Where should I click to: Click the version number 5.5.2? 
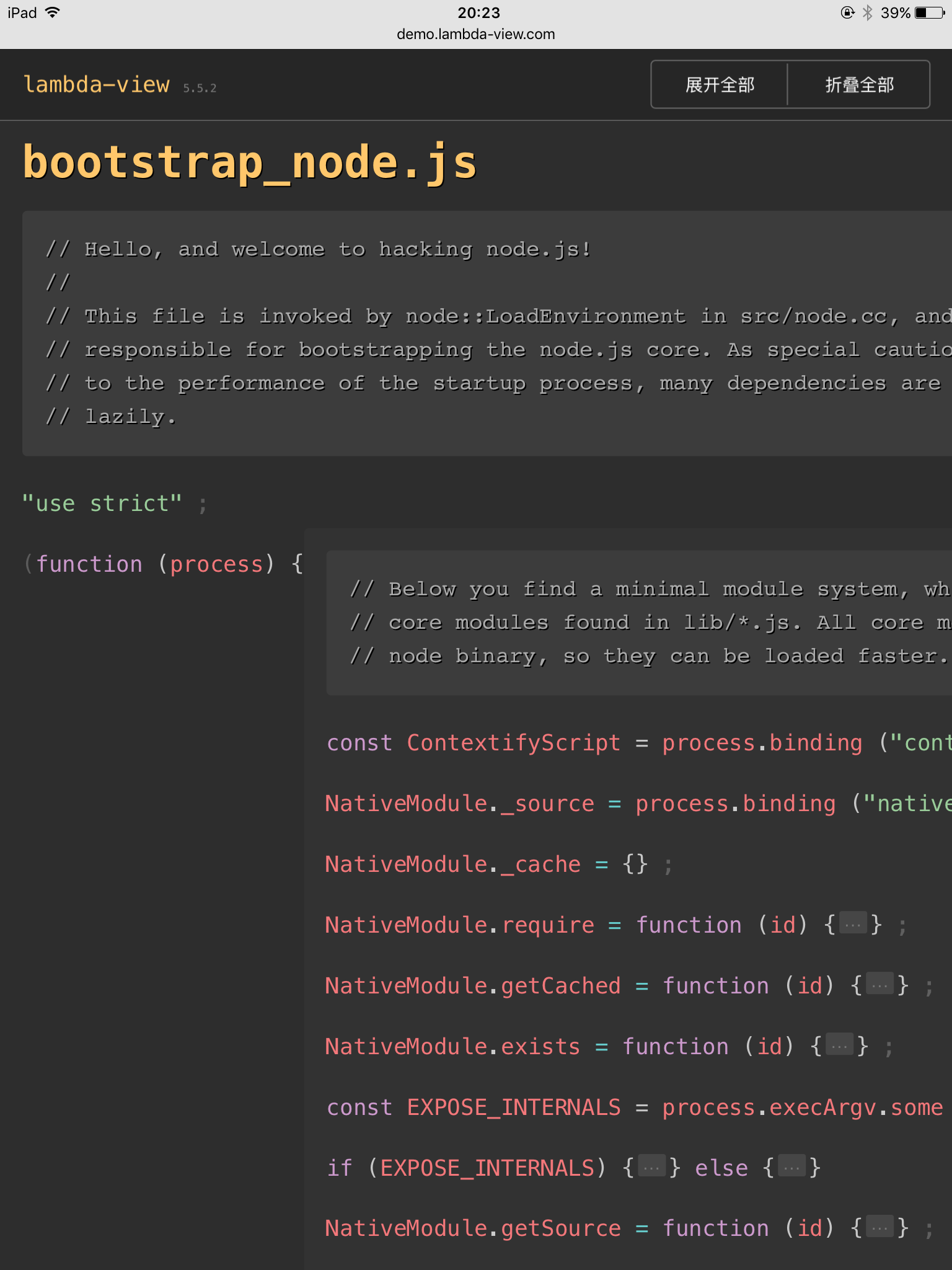click(200, 88)
